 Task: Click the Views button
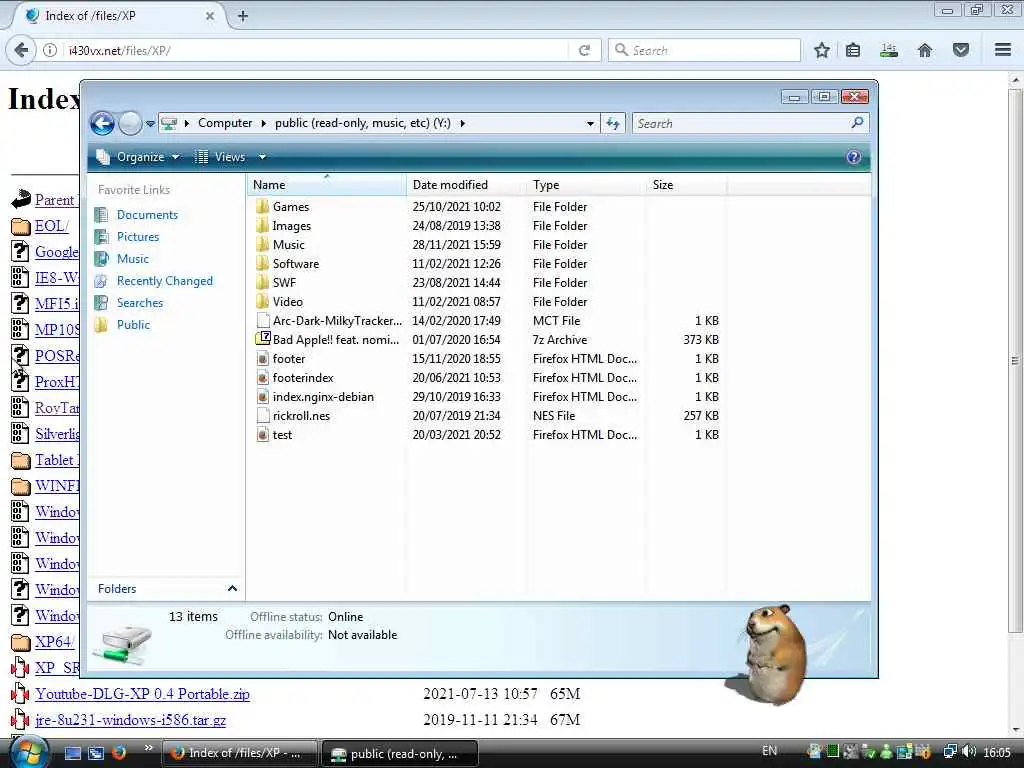click(x=221, y=157)
